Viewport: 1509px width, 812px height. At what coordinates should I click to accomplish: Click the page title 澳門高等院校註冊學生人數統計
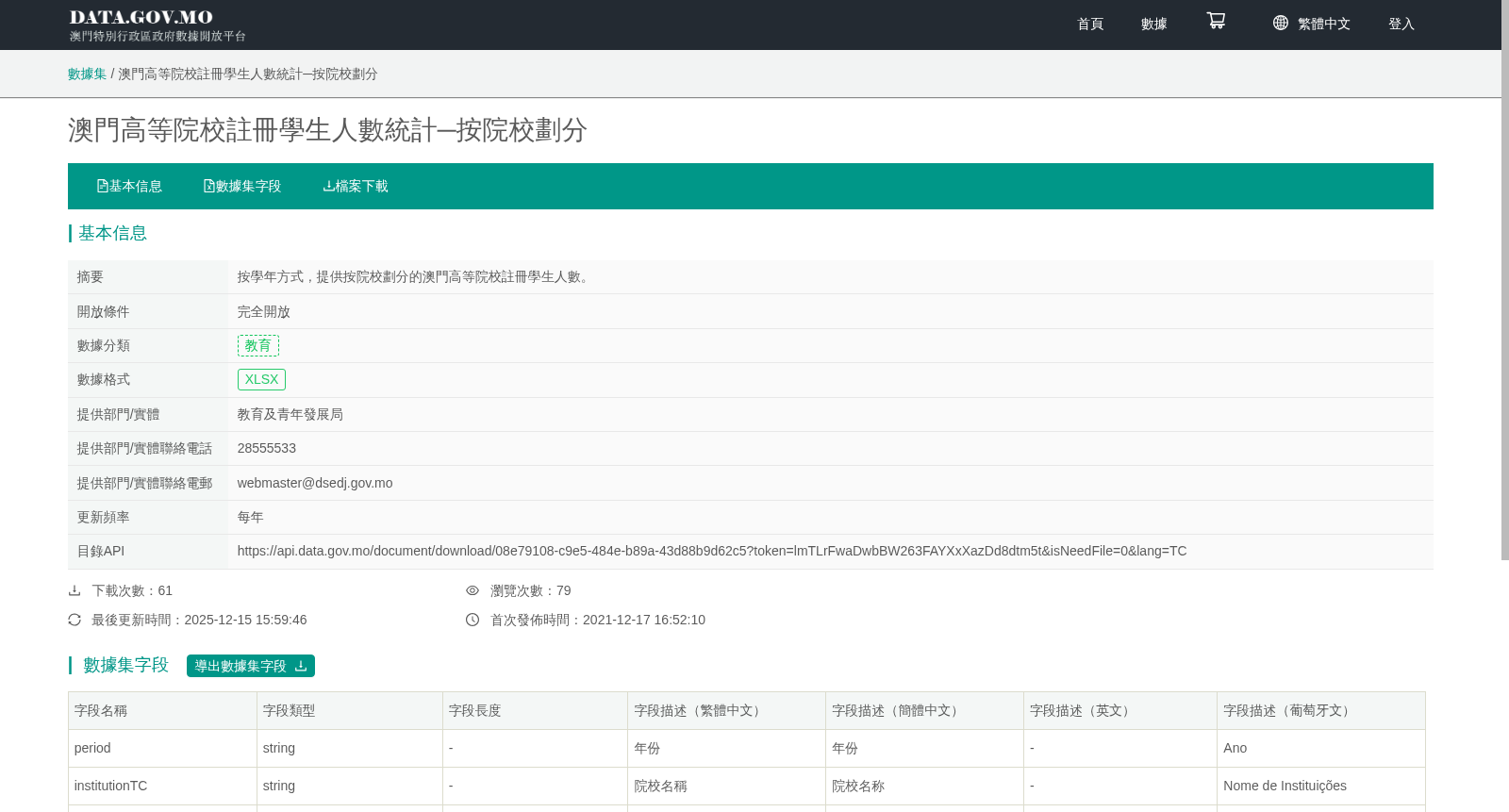[x=327, y=130]
